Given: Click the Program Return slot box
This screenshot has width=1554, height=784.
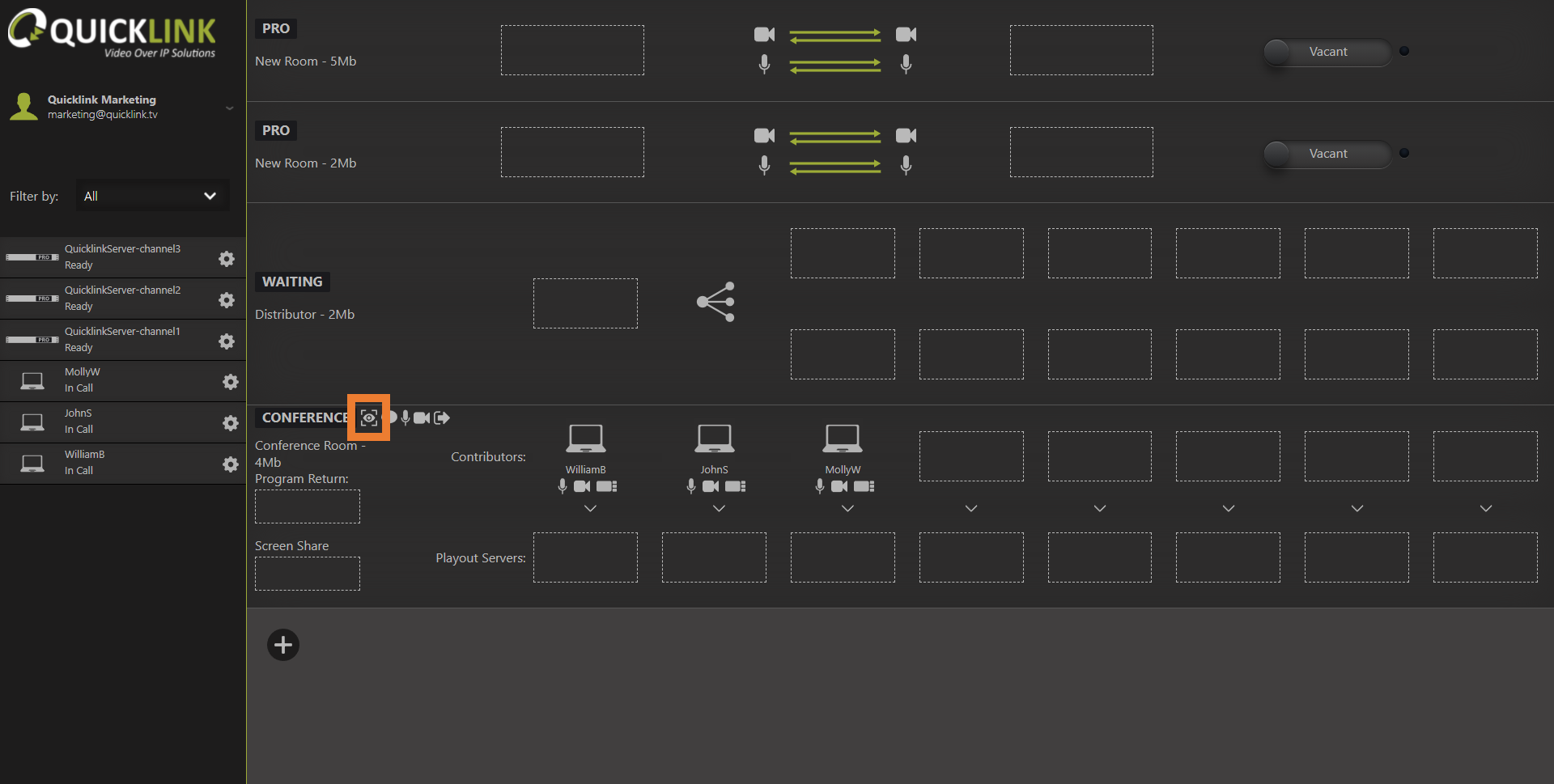Looking at the screenshot, I should point(308,506).
